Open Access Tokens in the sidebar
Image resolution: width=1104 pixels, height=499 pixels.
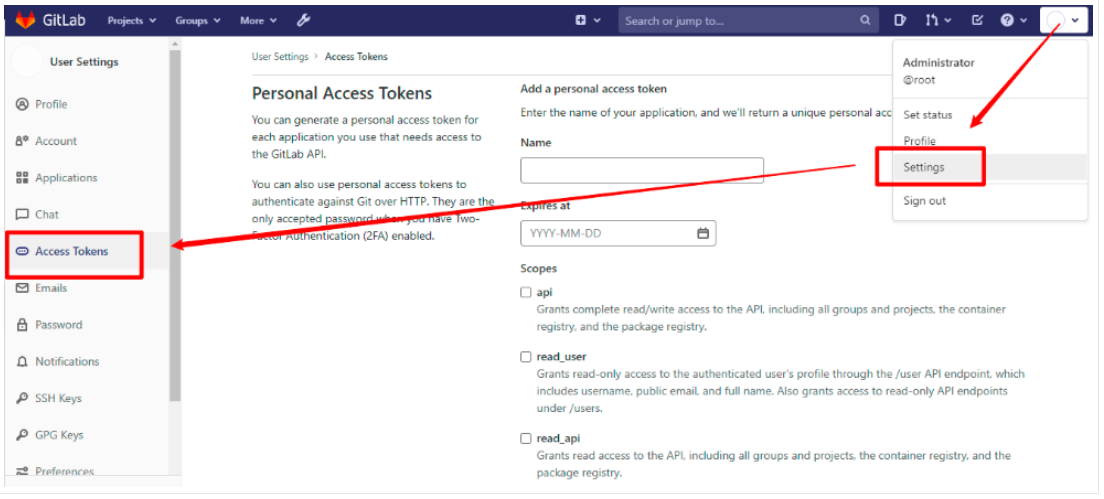point(71,251)
